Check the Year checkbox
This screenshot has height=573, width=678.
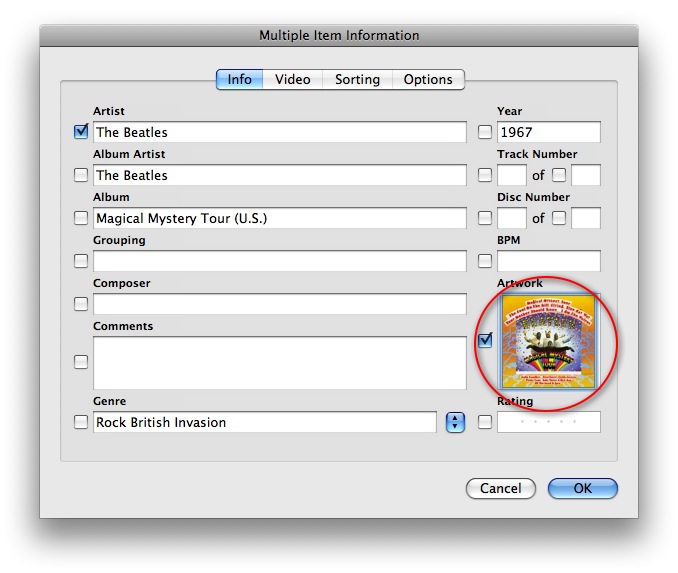485,131
